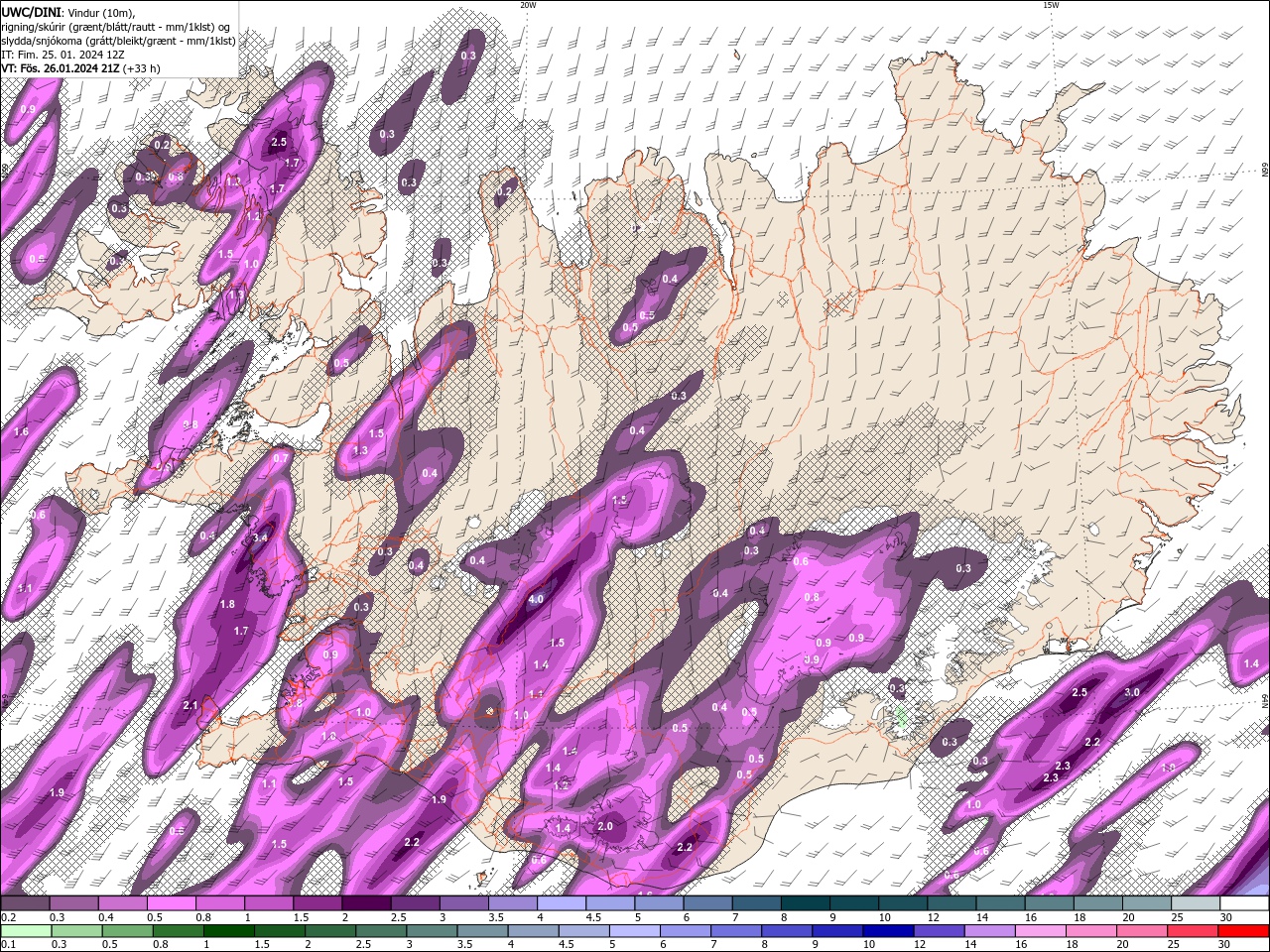
Task: Click the dark mauve 0.2–0.3 swatch in upper legend
Action: pos(25,903)
